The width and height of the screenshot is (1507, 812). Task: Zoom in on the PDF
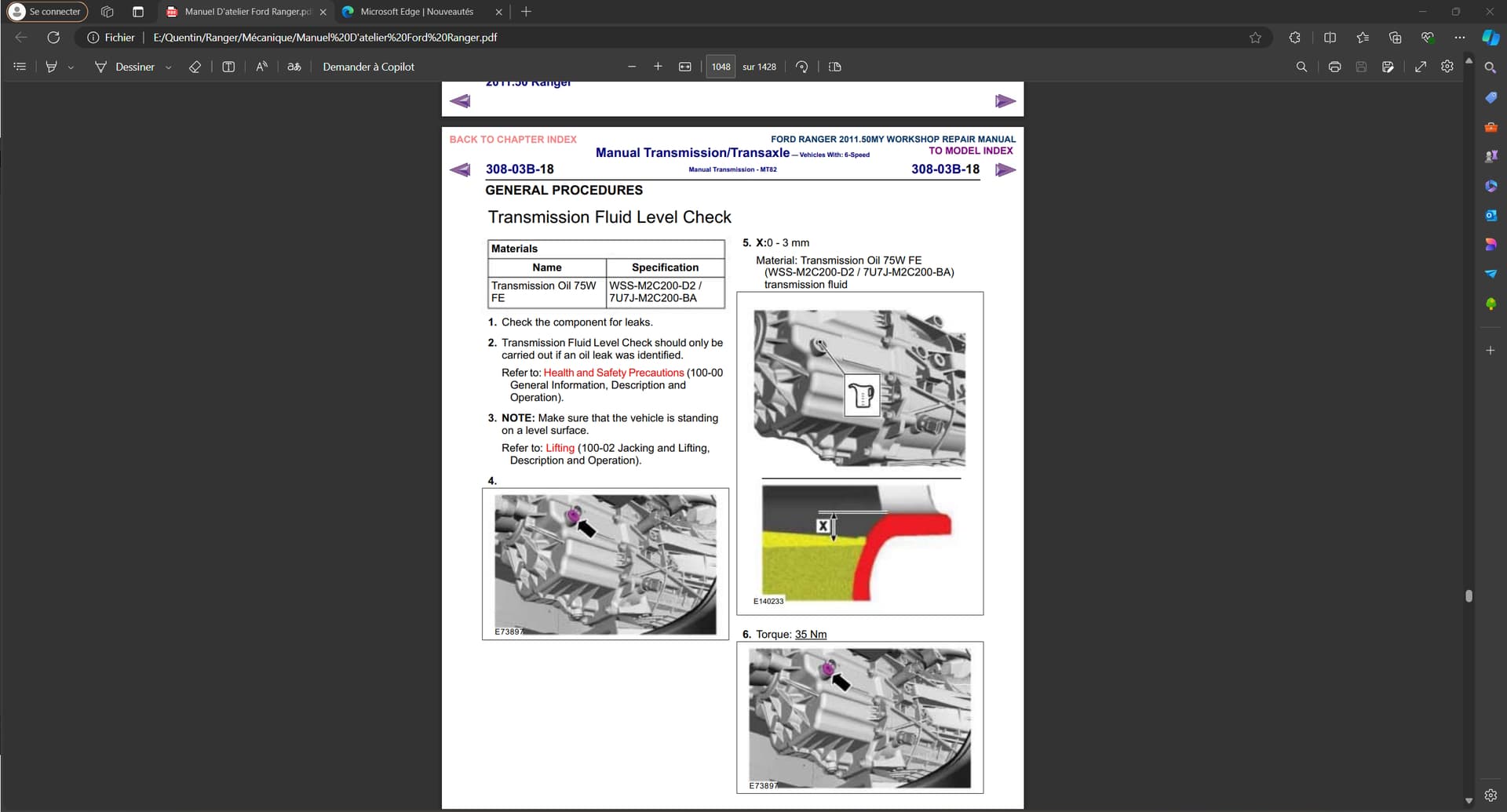(x=658, y=67)
